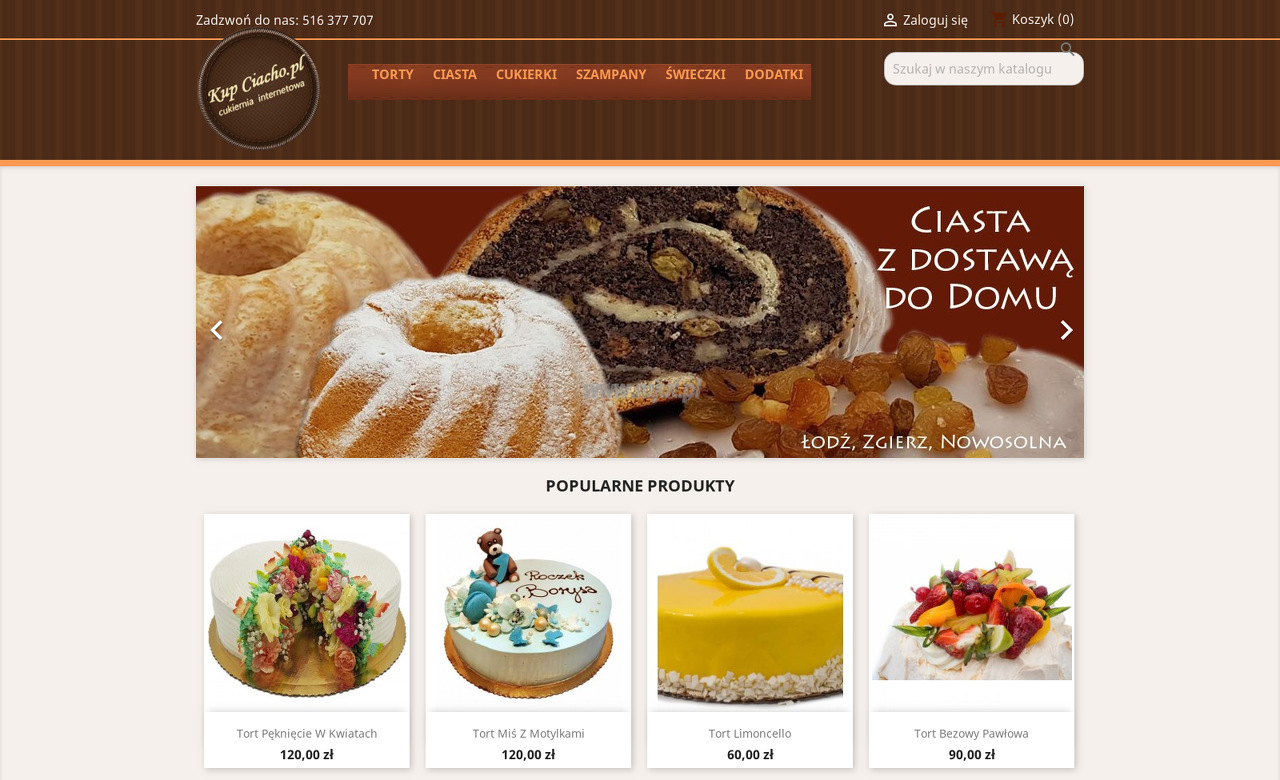
Task: Go to previous slide with left arrow
Action: (x=216, y=330)
